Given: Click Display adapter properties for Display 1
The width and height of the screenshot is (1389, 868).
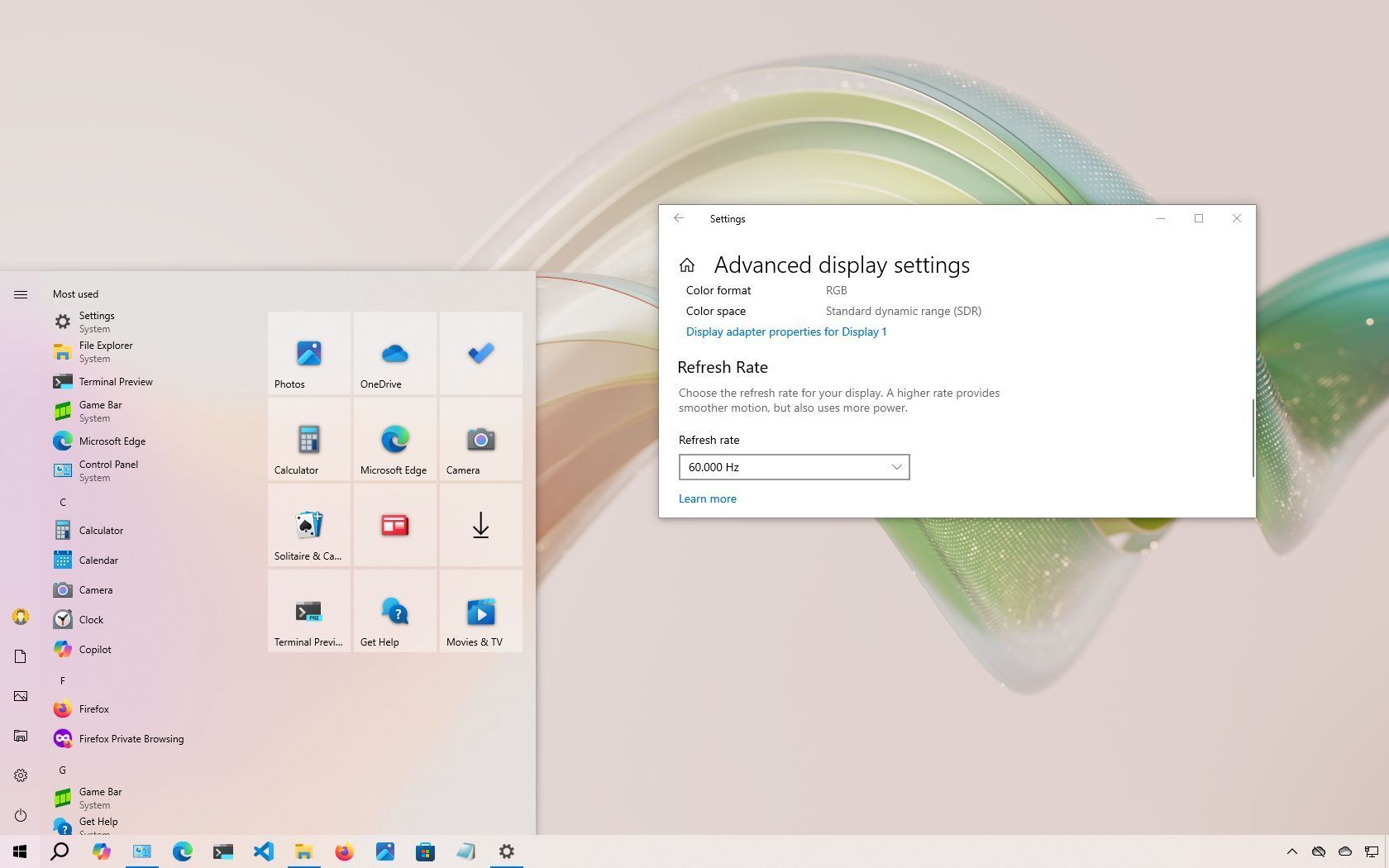Looking at the screenshot, I should pyautogui.click(x=785, y=331).
